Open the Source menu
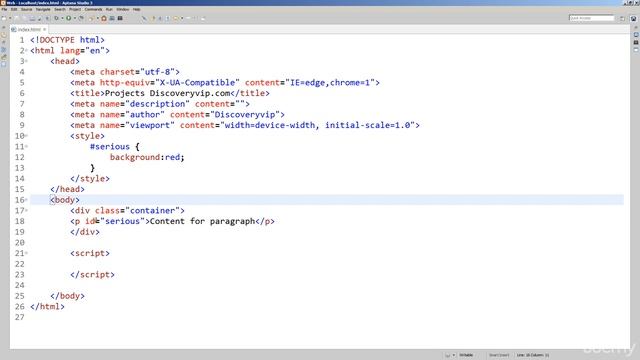The width and height of the screenshot is (640, 360). point(27,9)
